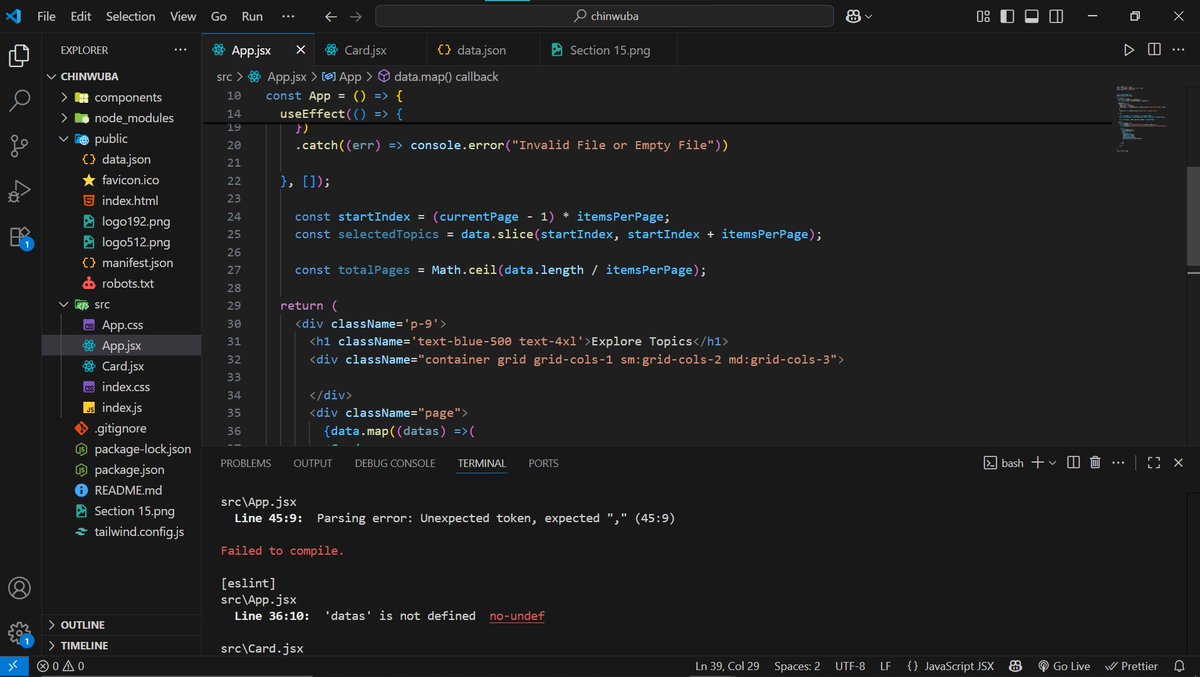This screenshot has height=677, width=1200.
Task: Open errors and warnings count in status bar
Action: [x=61, y=666]
